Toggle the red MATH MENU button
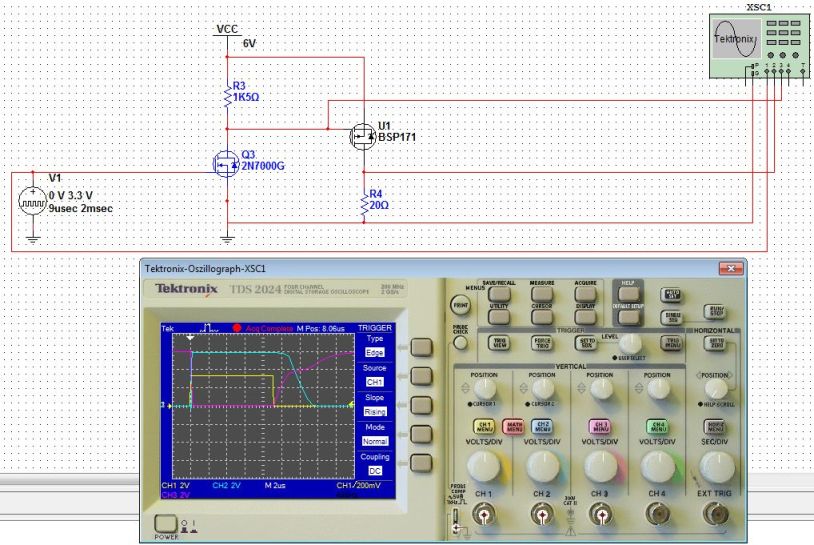 tap(513, 427)
